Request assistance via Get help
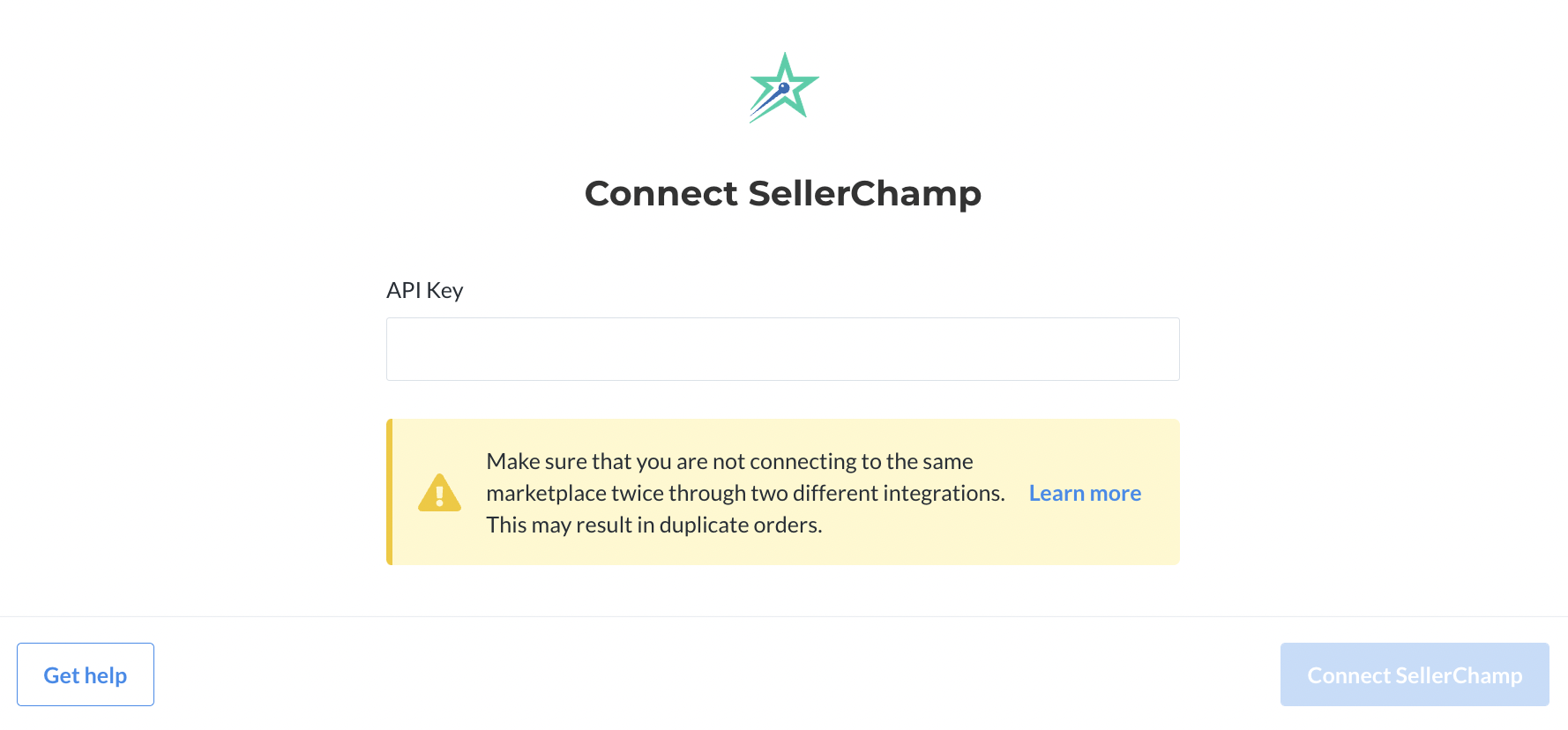1568x730 pixels. [86, 674]
